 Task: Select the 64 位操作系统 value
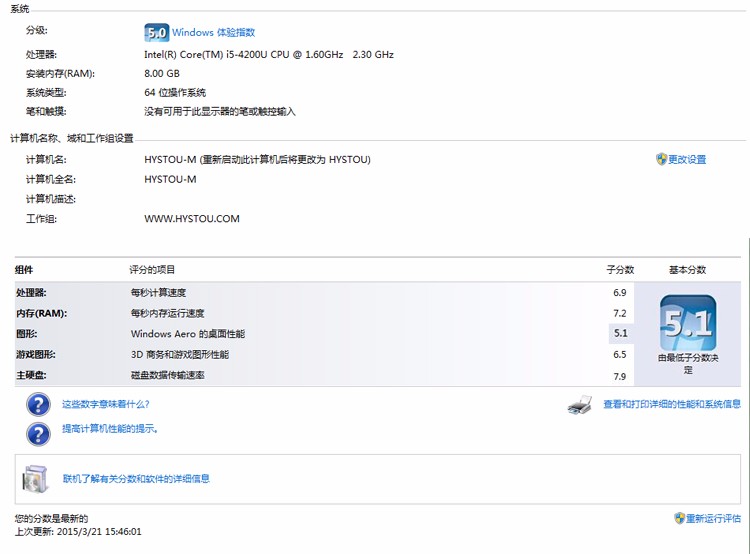click(x=175, y=92)
